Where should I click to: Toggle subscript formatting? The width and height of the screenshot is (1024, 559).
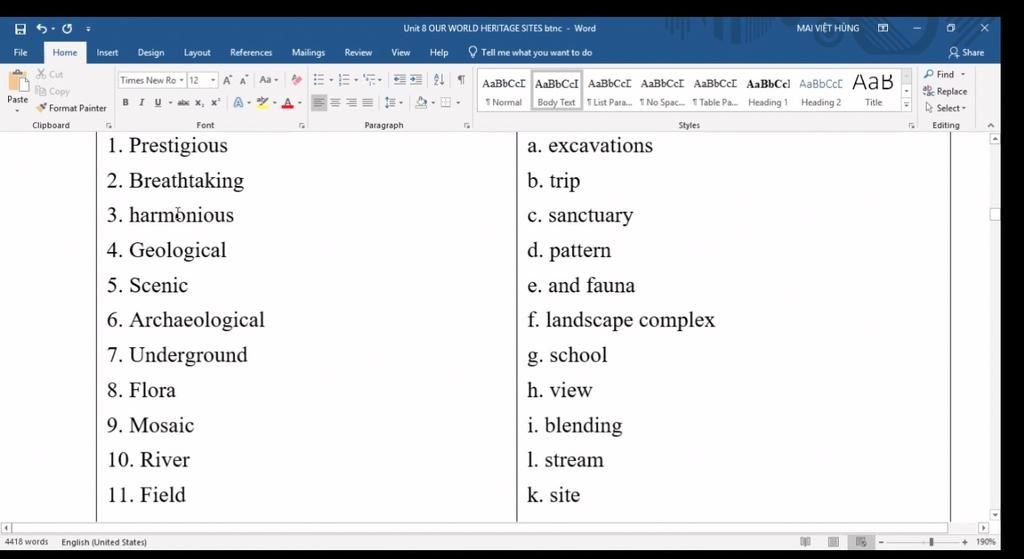pos(199,103)
